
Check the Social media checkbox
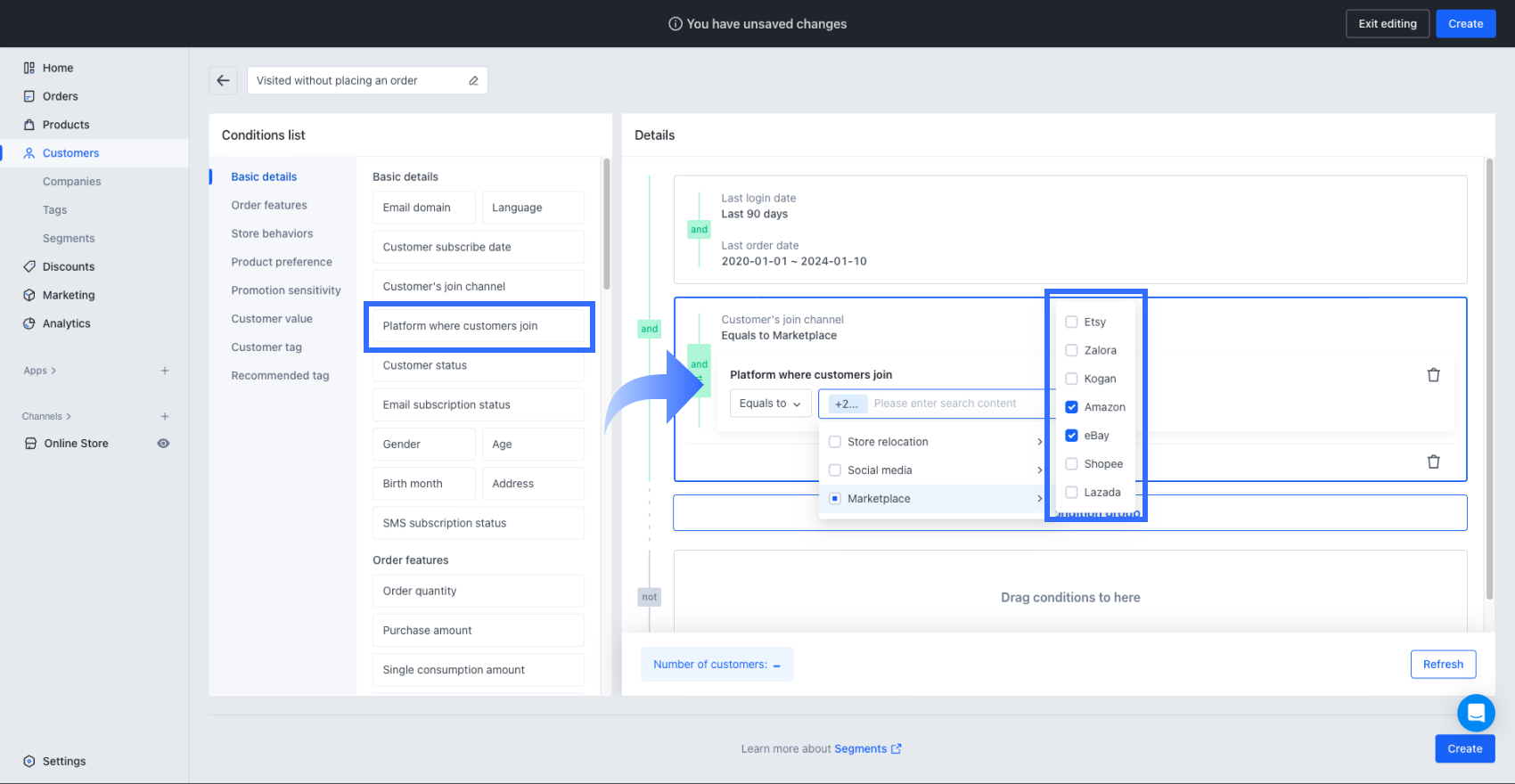click(x=835, y=470)
